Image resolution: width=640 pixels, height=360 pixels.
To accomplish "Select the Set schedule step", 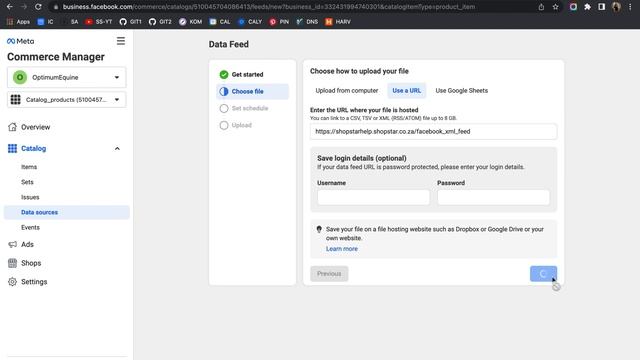I will 244,108.
